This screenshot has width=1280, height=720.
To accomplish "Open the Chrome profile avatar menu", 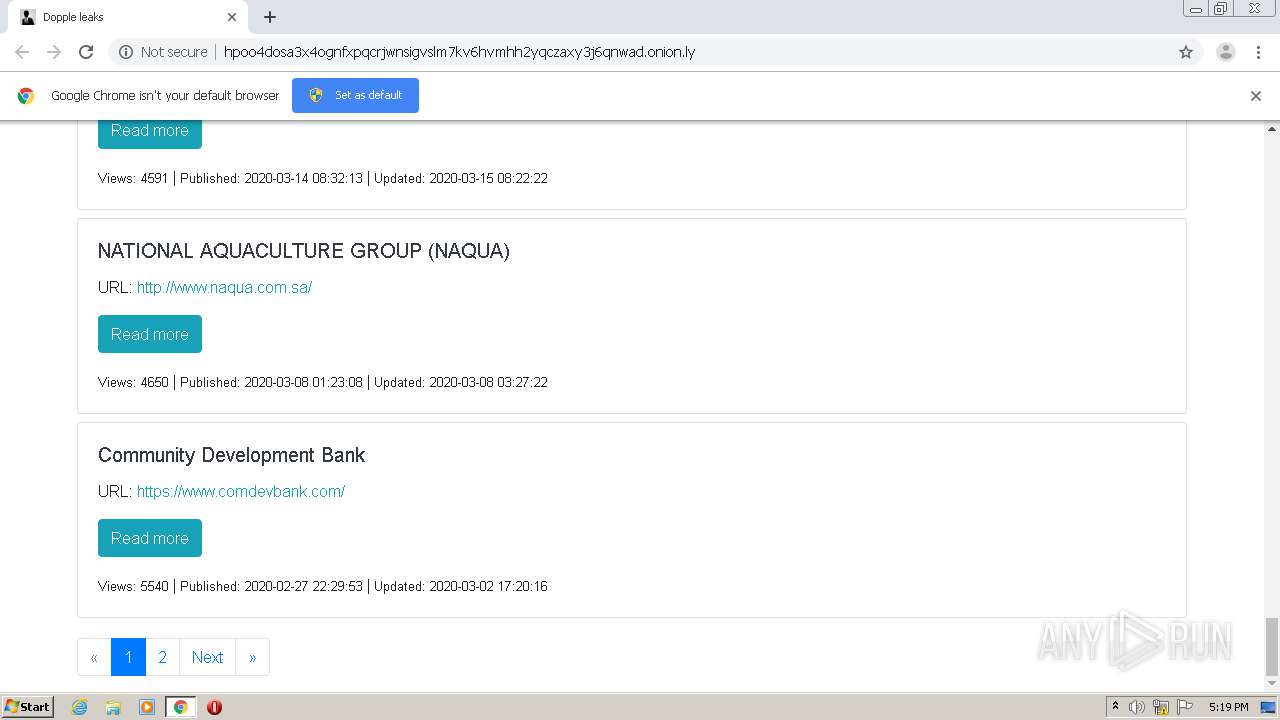I will [1226, 52].
